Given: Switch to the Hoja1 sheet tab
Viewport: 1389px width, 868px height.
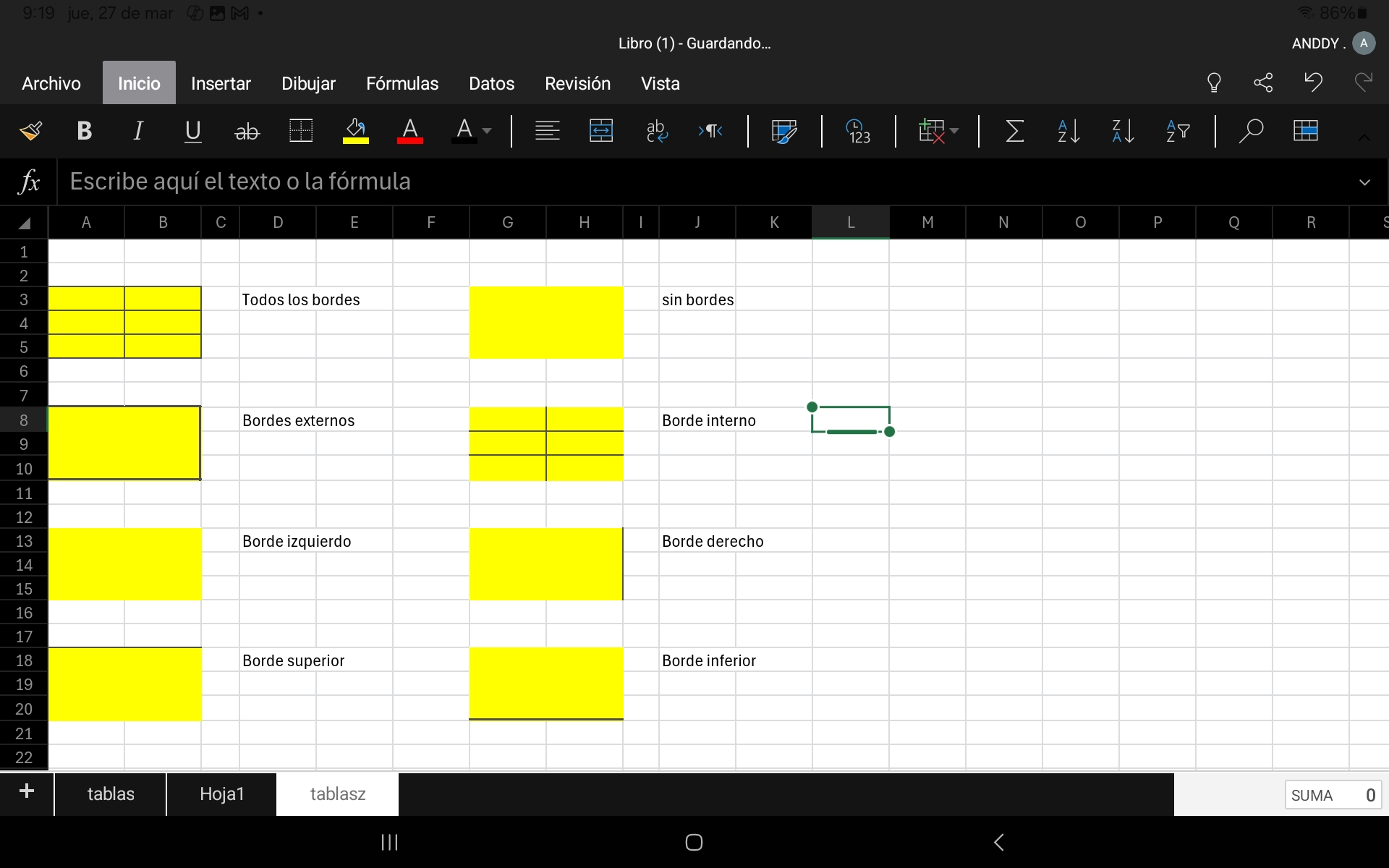Looking at the screenshot, I should click(x=221, y=794).
